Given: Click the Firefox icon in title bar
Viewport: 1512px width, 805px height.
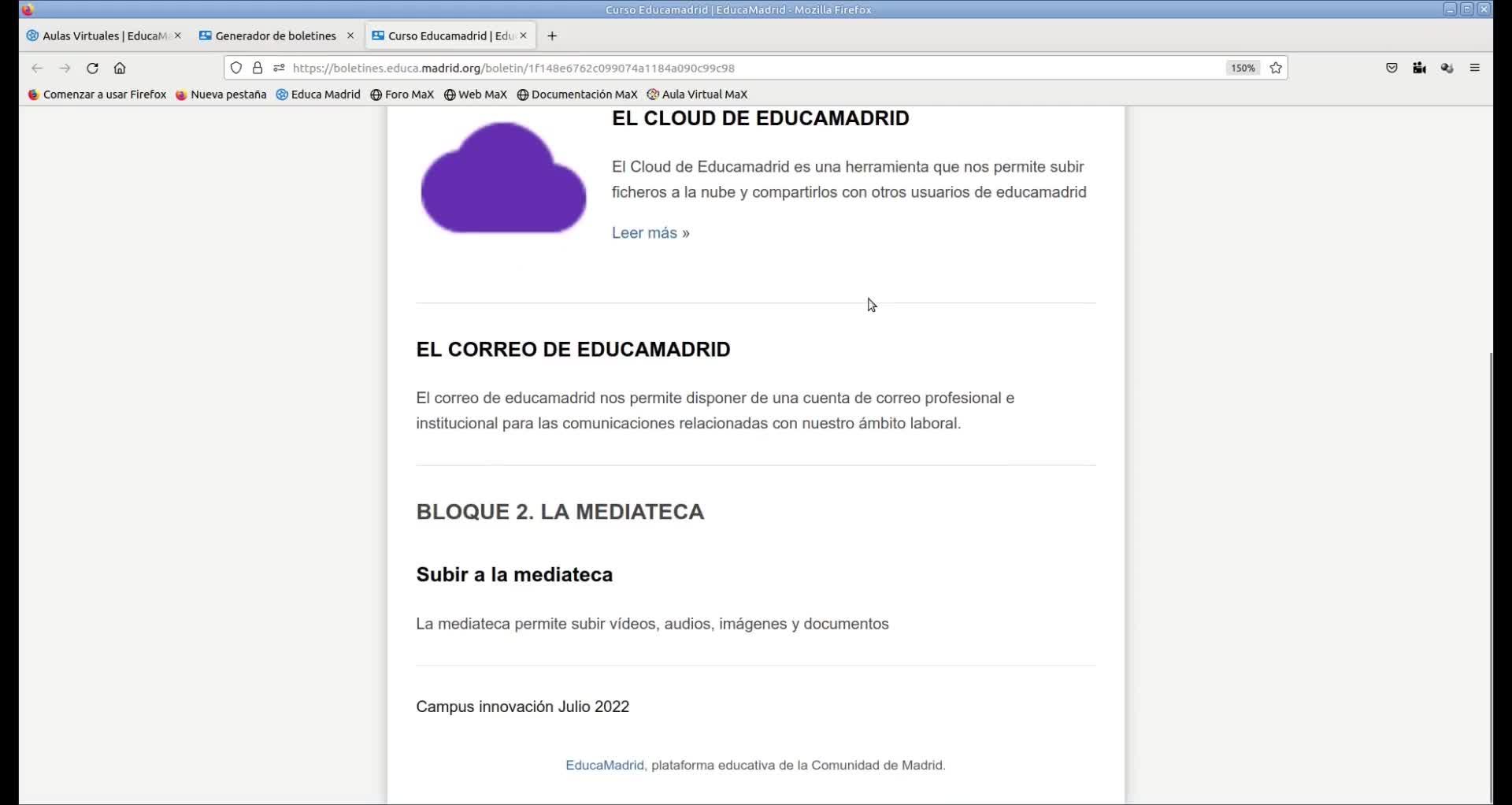Looking at the screenshot, I should click(x=28, y=10).
